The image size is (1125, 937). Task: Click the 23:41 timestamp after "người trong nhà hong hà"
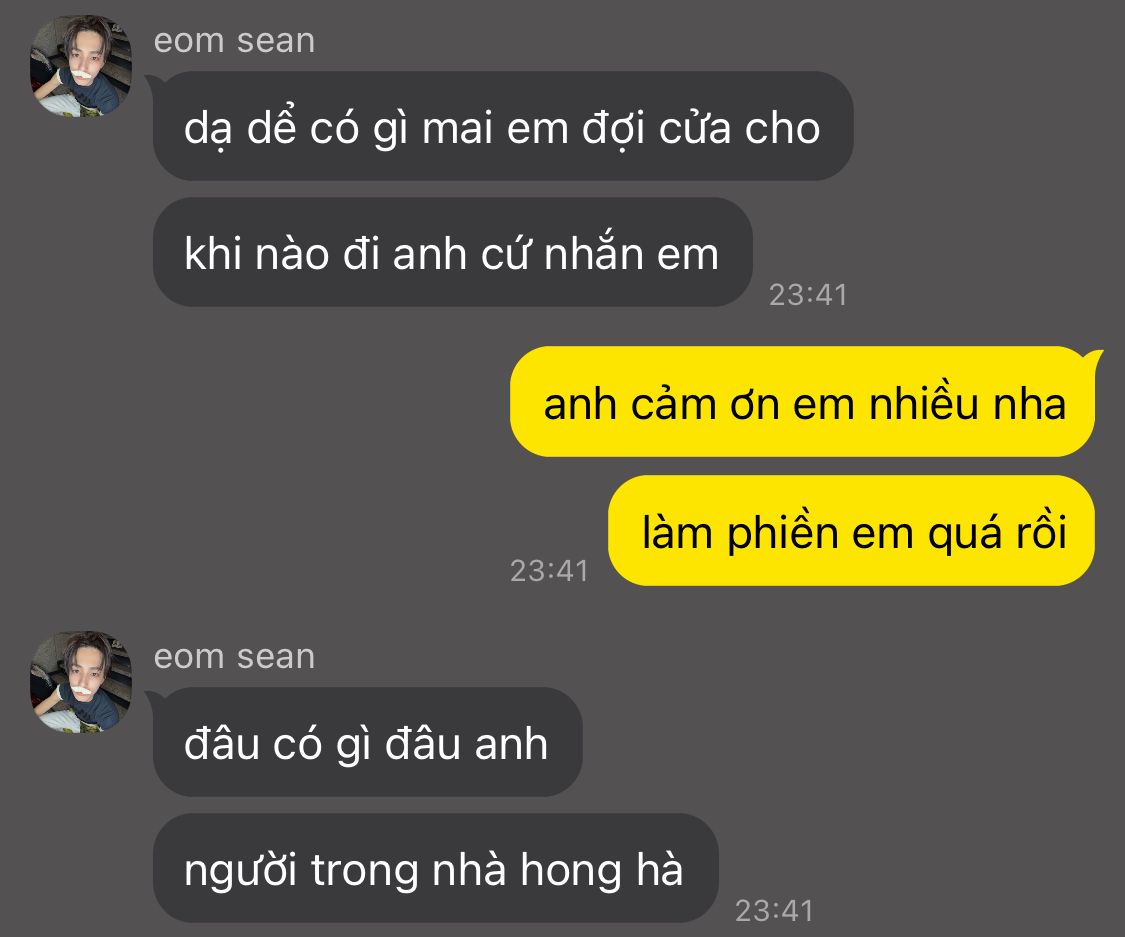[774, 911]
